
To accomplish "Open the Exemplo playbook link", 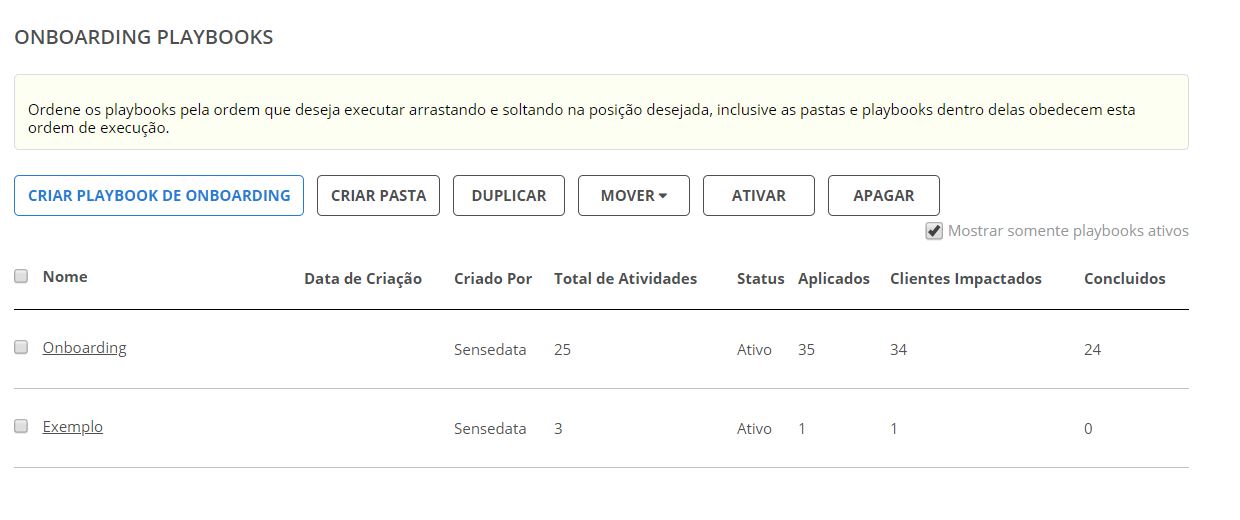I will click(x=72, y=427).
